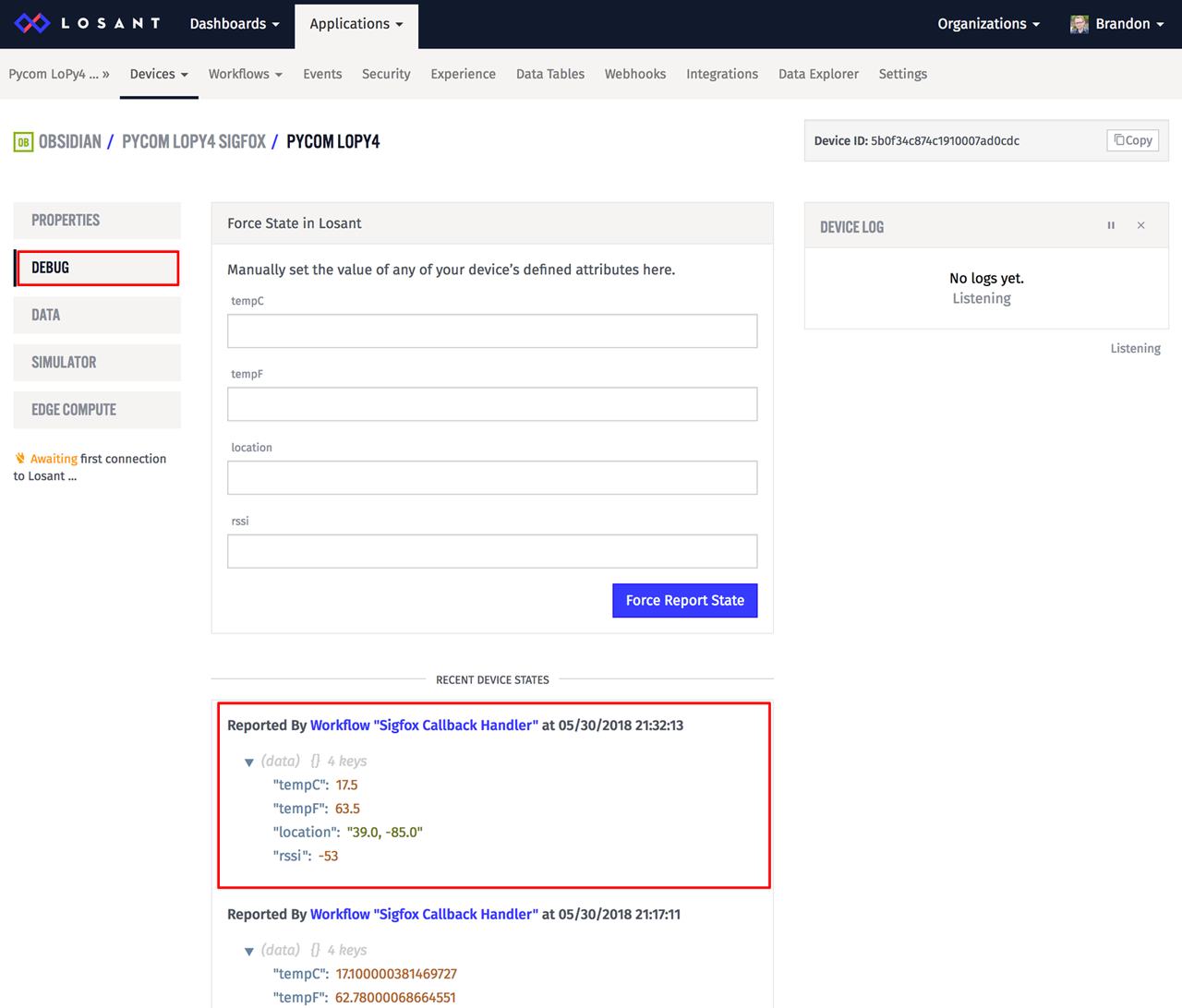Open the Experience tab
Screen dimensions: 1182x1008
pyautogui.click(x=463, y=74)
